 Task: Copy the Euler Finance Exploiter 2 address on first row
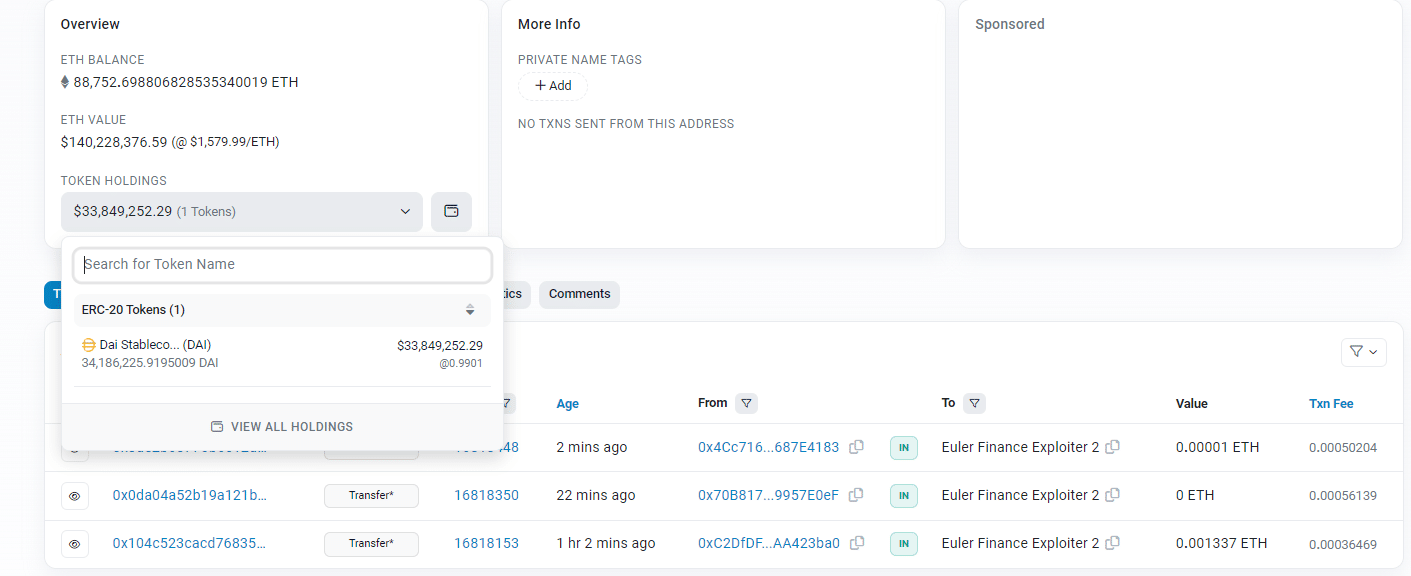(1114, 447)
